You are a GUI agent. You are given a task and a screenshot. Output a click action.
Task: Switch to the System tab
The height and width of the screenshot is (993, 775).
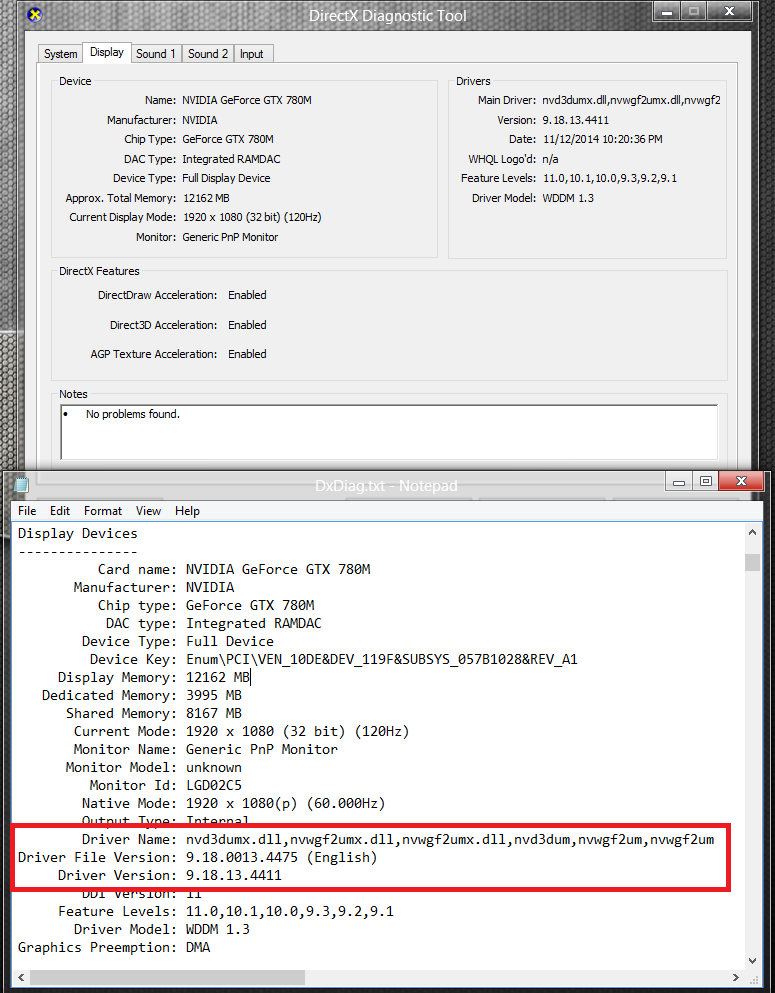pos(60,54)
